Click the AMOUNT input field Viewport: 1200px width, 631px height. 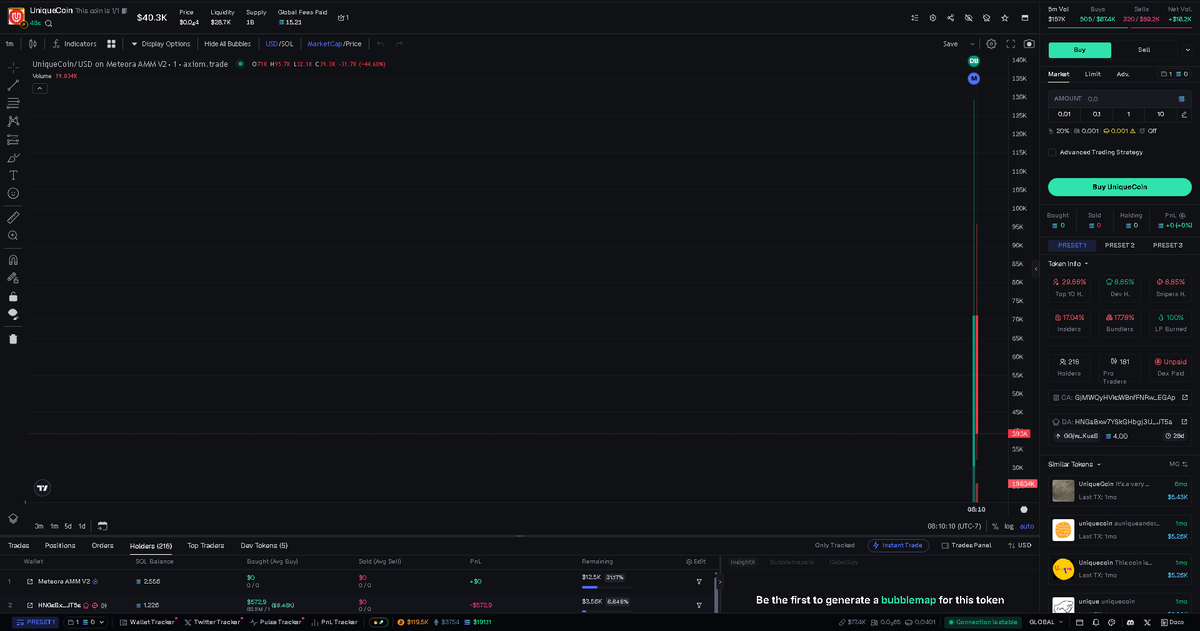coord(1119,99)
